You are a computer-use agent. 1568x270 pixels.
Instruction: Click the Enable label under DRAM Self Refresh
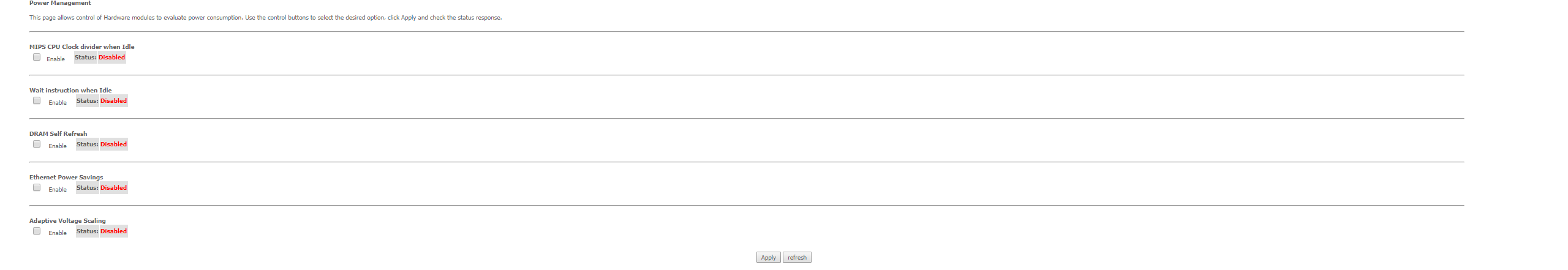[58, 146]
